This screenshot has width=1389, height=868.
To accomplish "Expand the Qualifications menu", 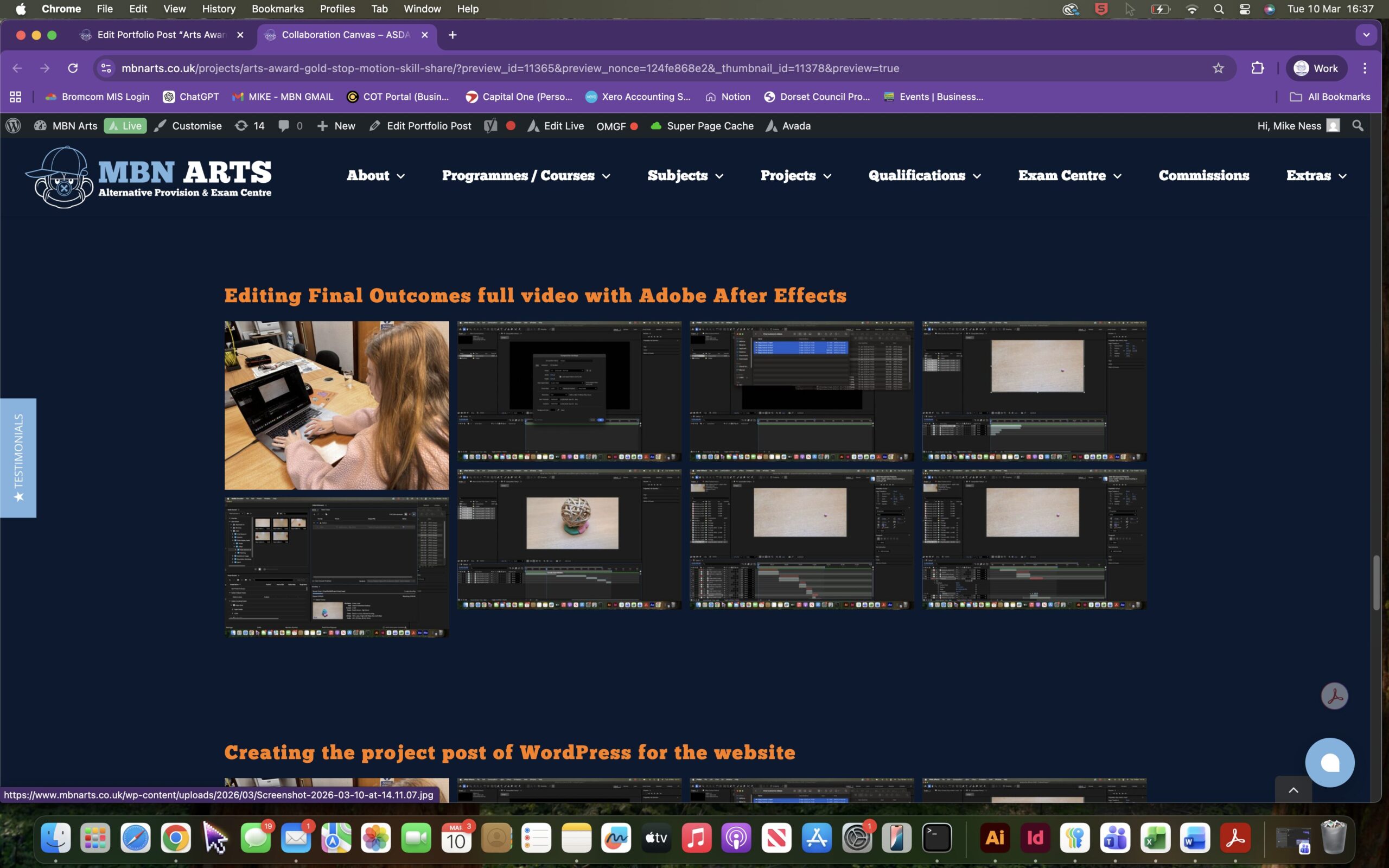I will (x=924, y=175).
